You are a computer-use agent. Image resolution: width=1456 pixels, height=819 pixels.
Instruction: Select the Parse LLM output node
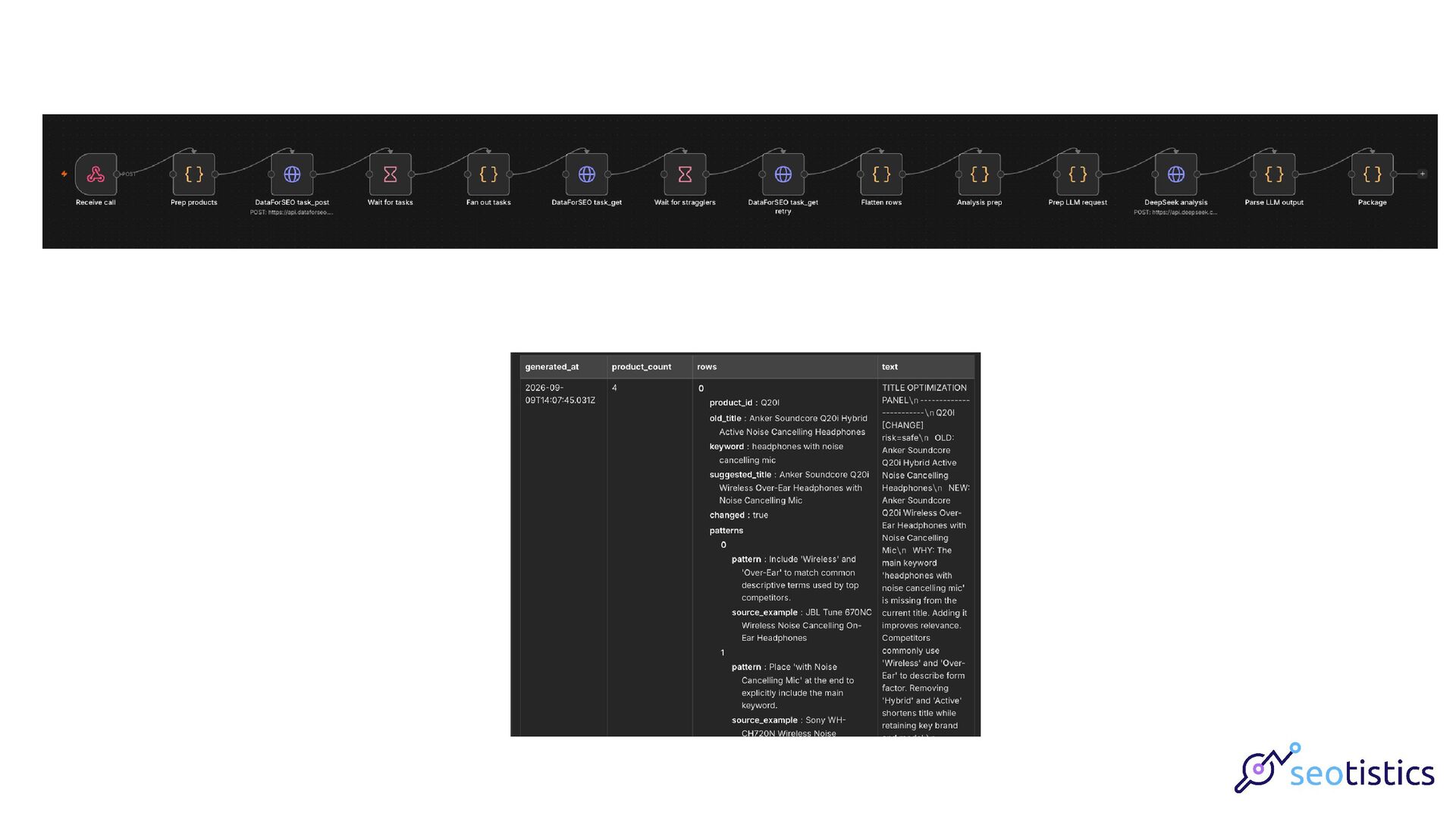click(x=1274, y=174)
